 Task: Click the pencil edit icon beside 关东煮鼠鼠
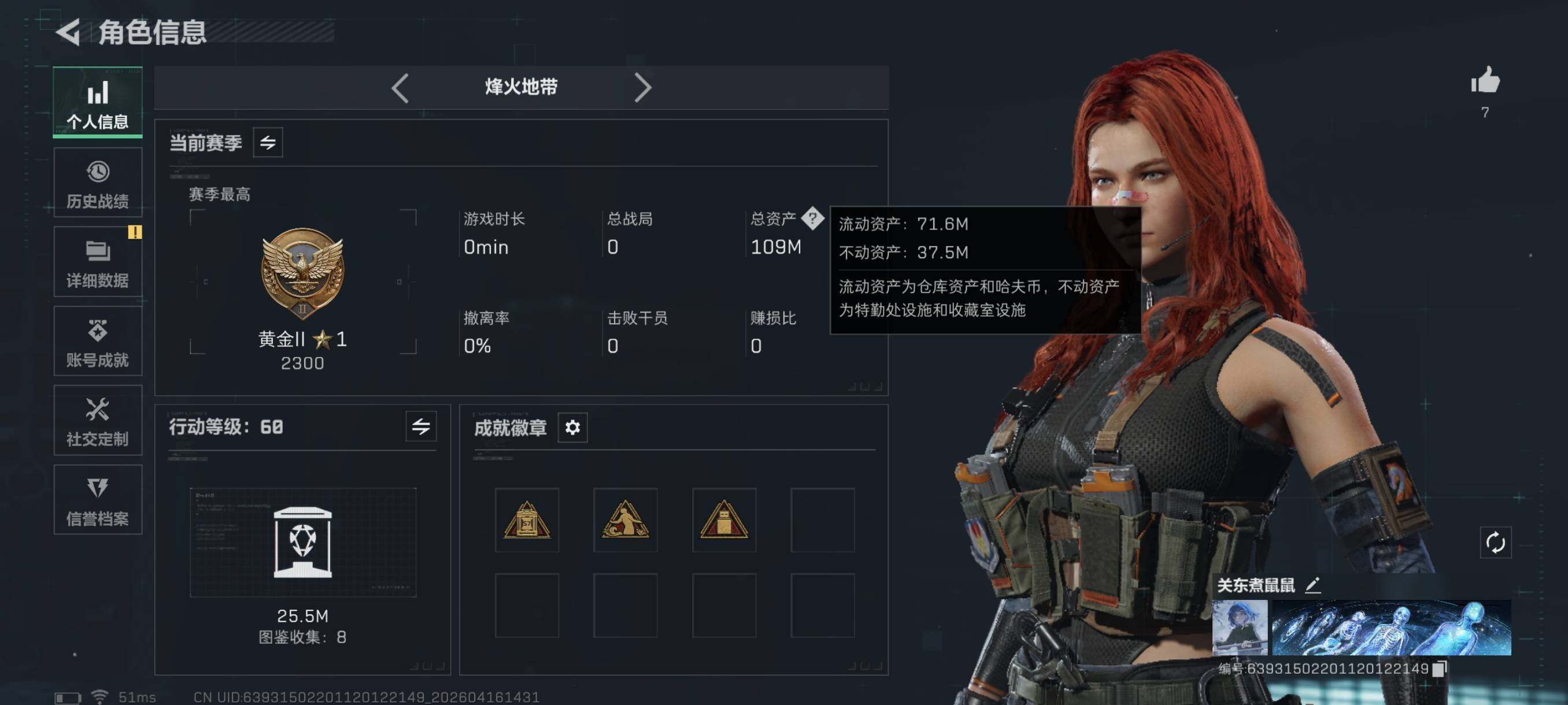tap(1313, 585)
